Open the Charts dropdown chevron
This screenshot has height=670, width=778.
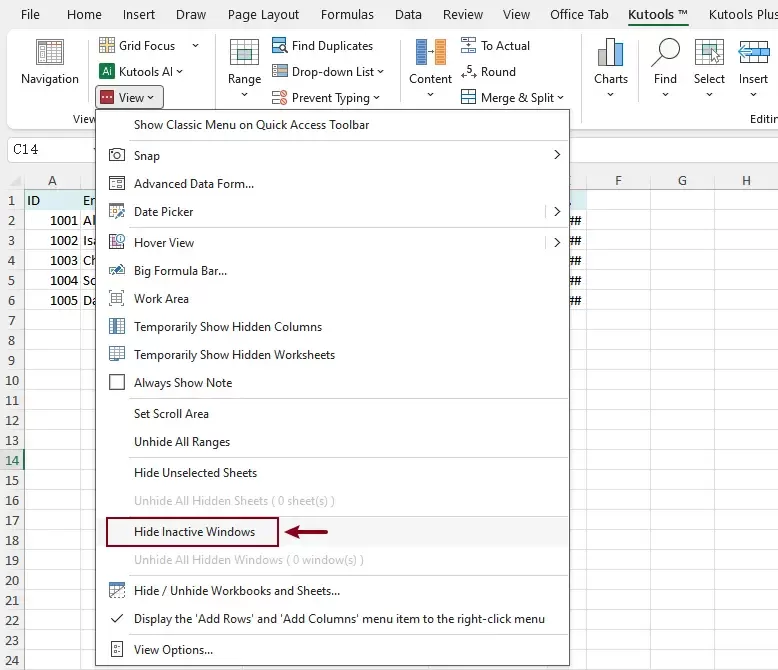(611, 95)
